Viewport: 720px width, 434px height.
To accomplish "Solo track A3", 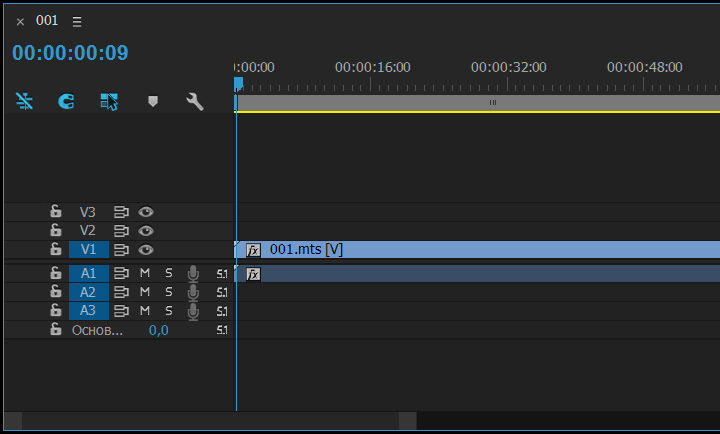I will 169,311.
